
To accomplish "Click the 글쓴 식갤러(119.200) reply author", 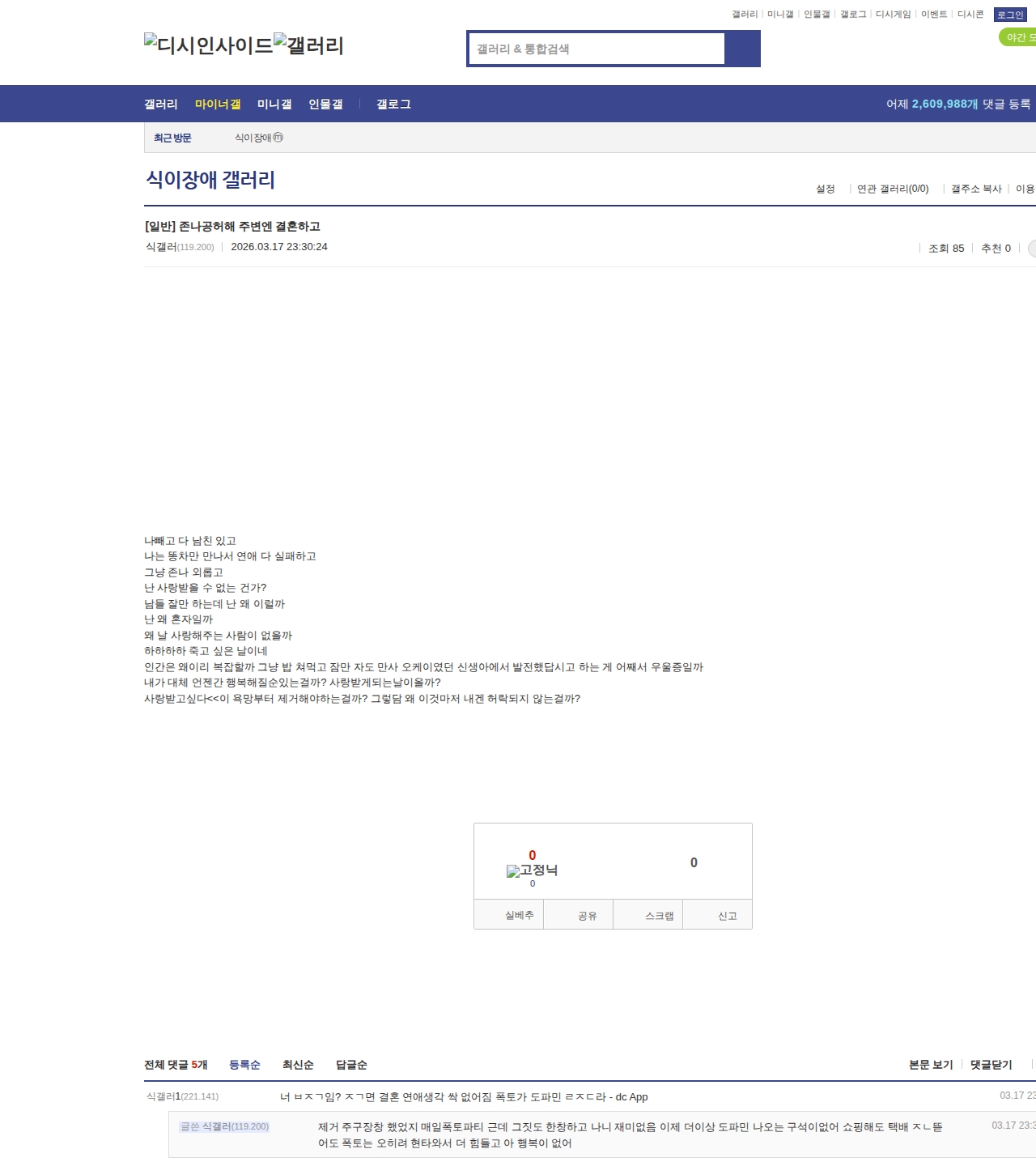I will click(224, 1126).
